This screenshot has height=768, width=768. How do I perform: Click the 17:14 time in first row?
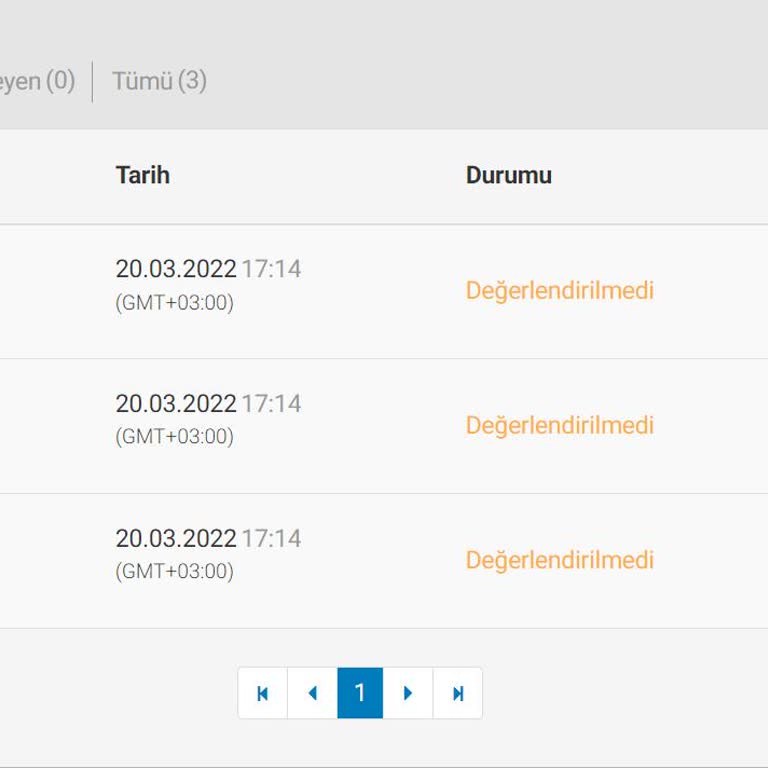click(271, 269)
